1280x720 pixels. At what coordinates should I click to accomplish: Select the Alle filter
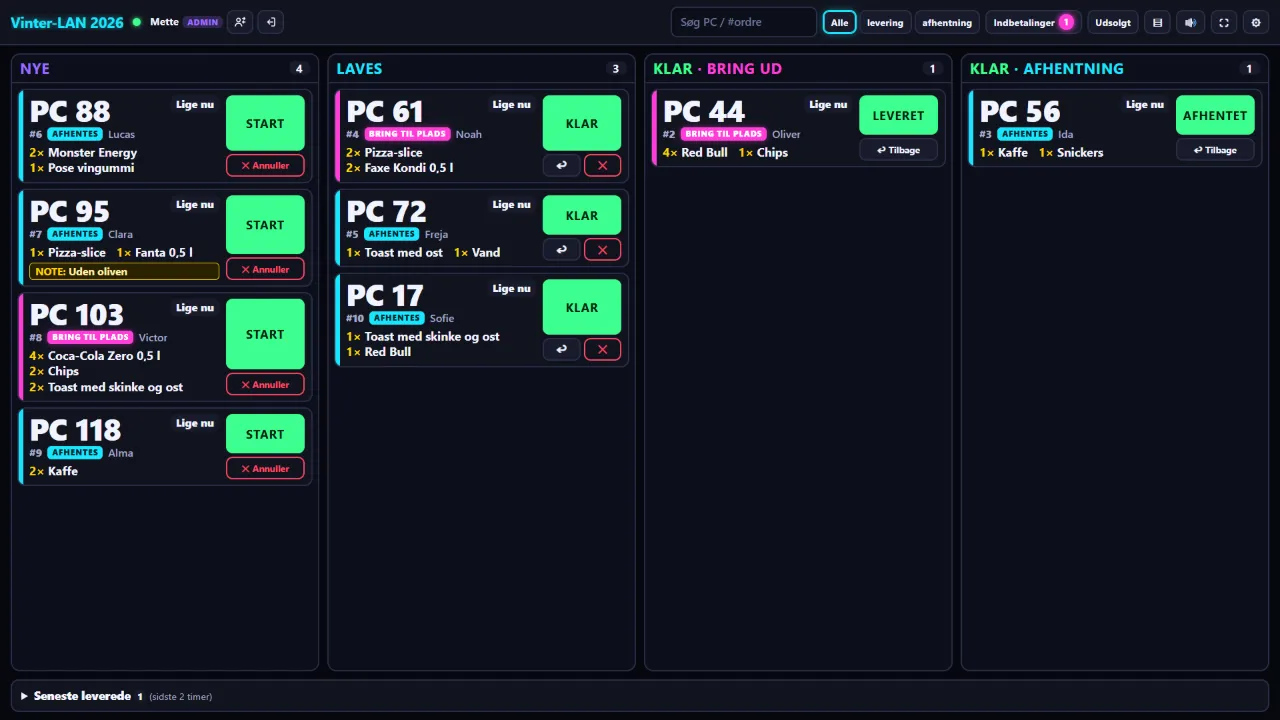click(x=840, y=22)
